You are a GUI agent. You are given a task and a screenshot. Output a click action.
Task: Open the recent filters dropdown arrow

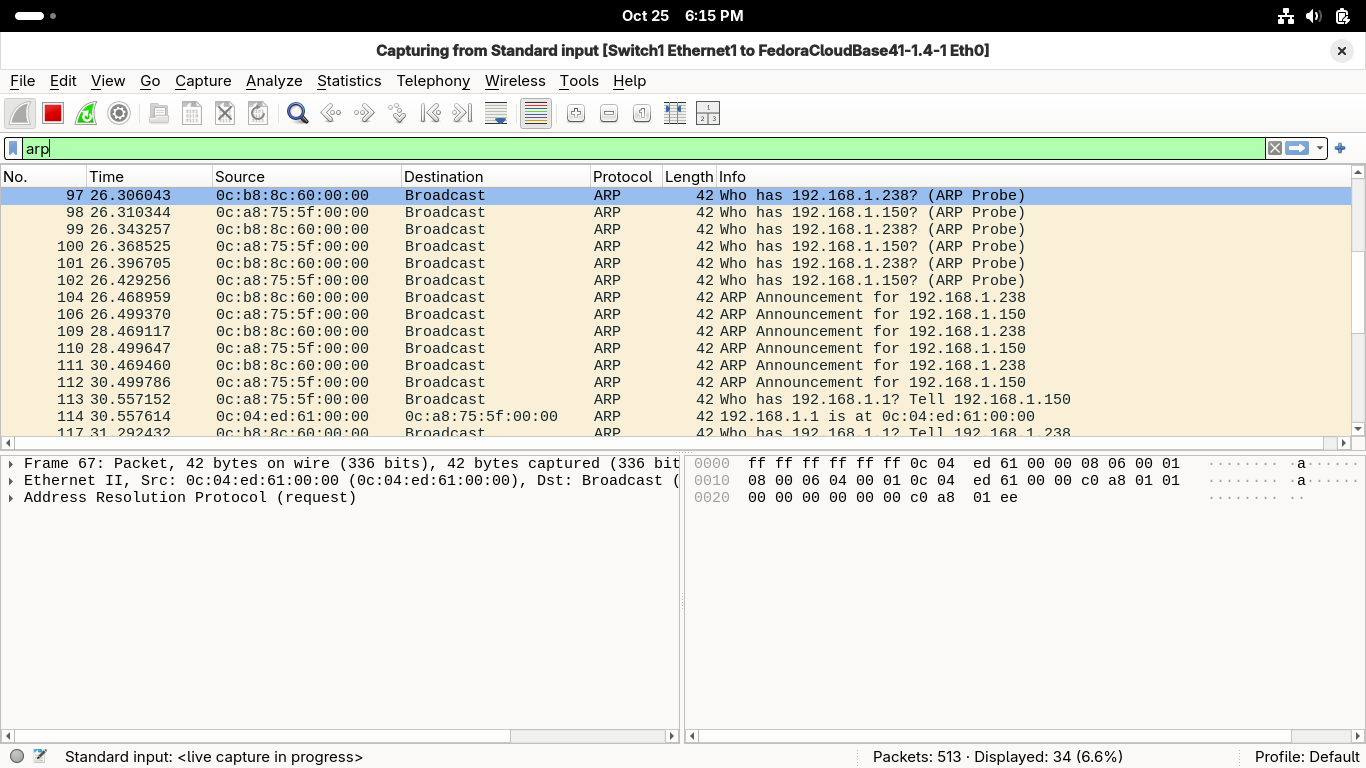(1320, 149)
